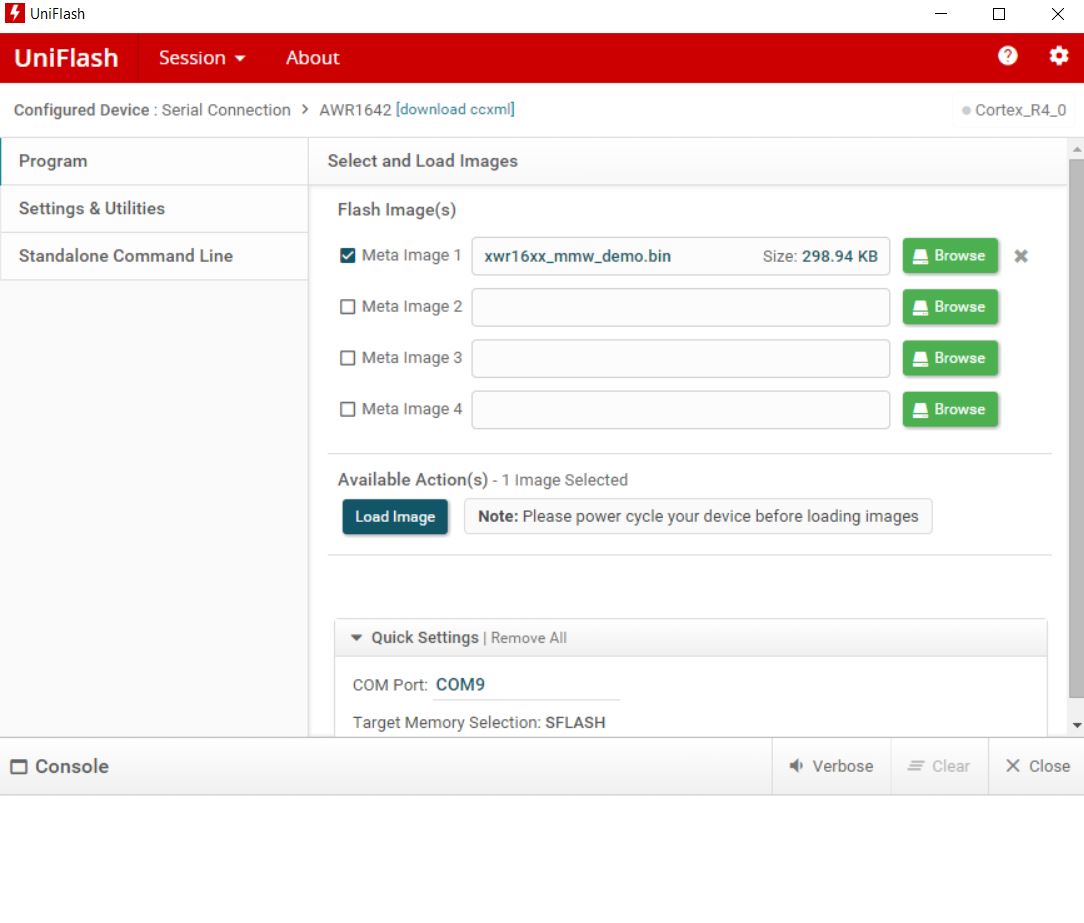The height and width of the screenshot is (923, 1084).
Task: Remove Meta Image 1 with the X icon
Action: tap(1020, 257)
